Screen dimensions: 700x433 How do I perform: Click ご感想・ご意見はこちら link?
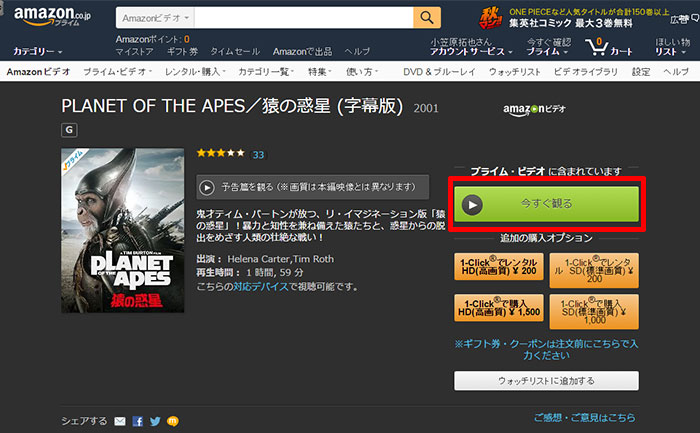[585, 418]
